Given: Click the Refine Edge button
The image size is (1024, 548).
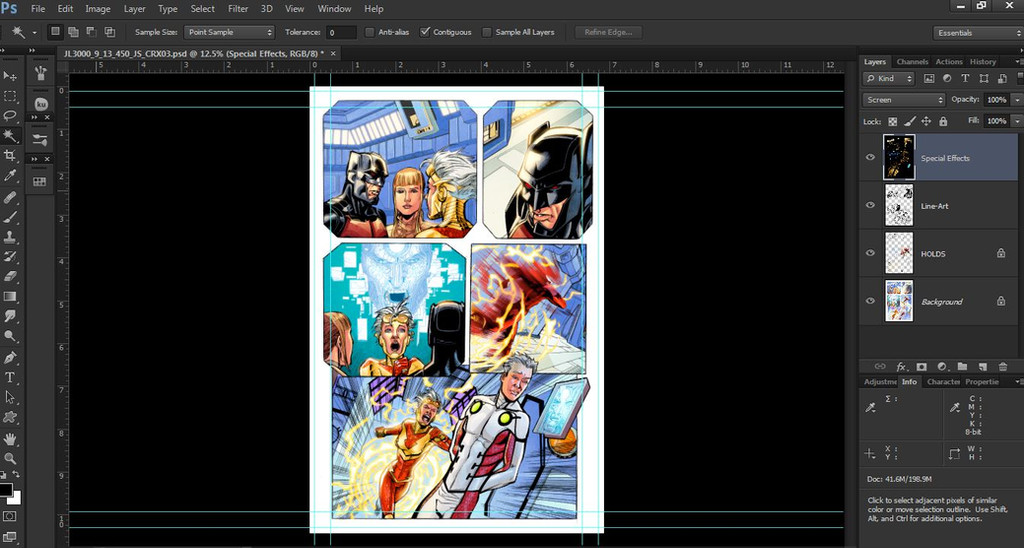Looking at the screenshot, I should point(609,32).
